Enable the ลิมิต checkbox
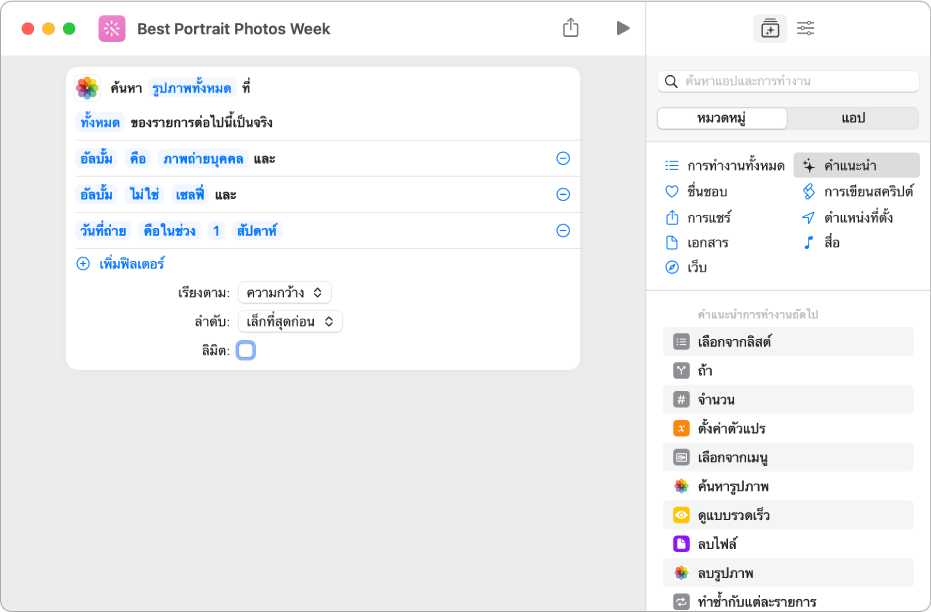Screen dimensions: 931x612 [x=246, y=350]
